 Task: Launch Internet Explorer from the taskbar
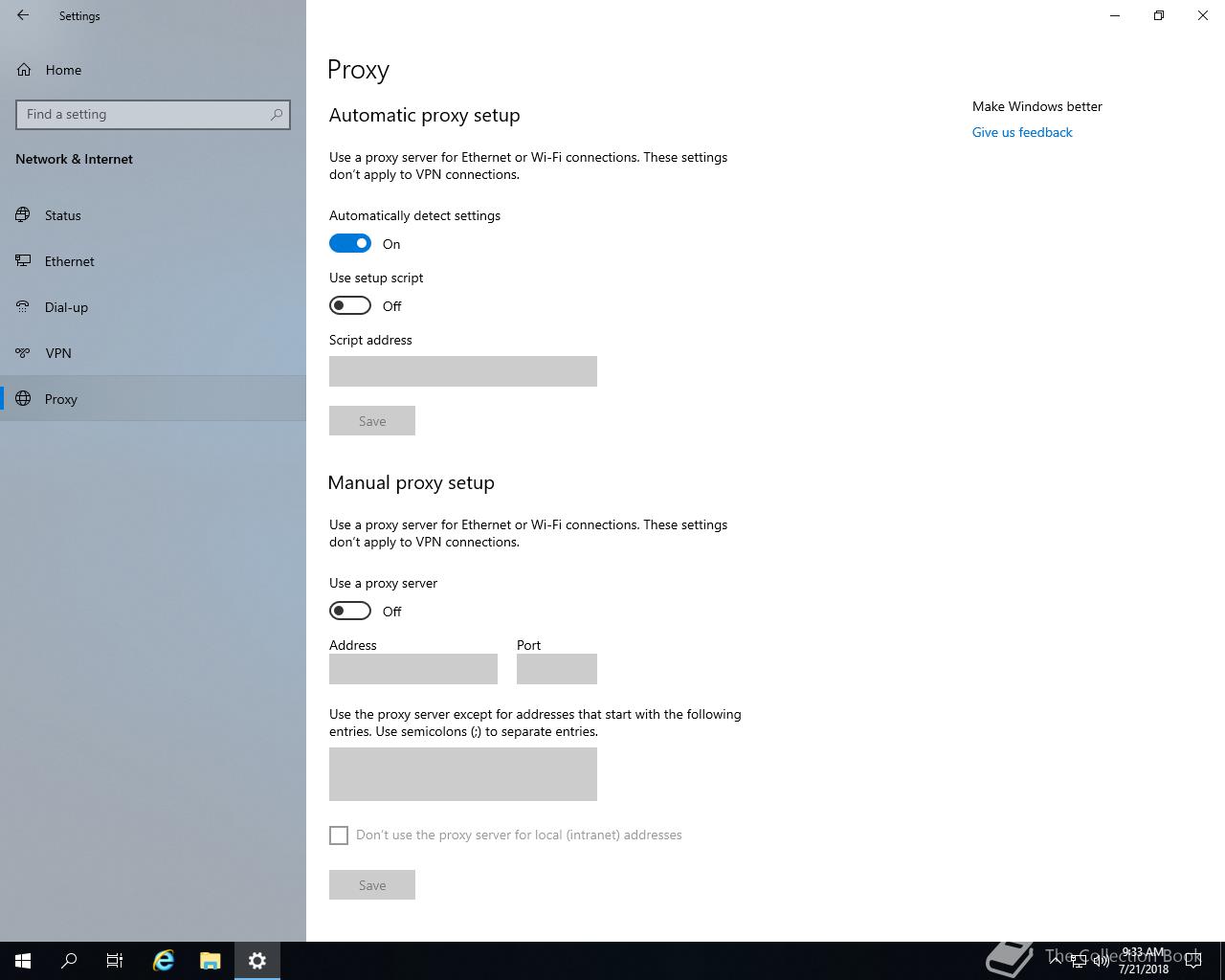coord(164,961)
